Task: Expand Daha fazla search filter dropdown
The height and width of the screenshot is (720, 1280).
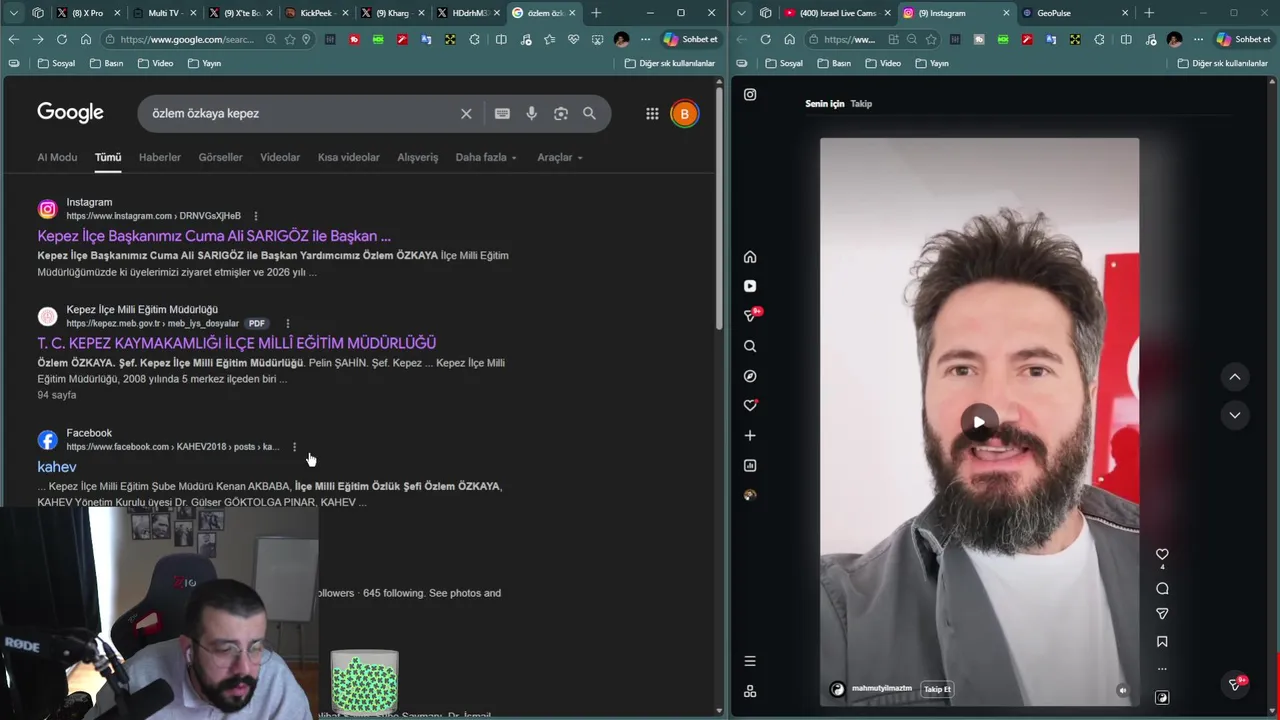Action: tap(486, 157)
